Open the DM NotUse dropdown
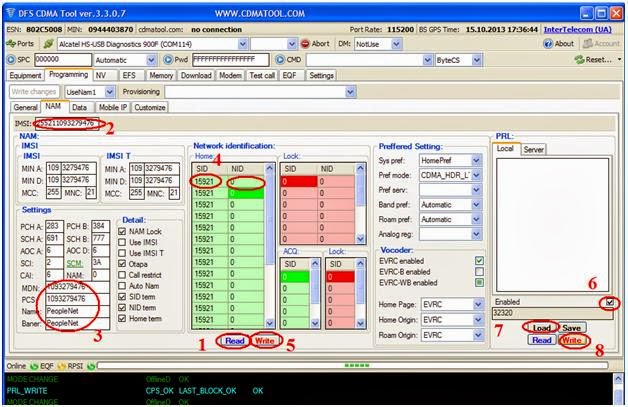This screenshot has height=407, width=628. pos(396,44)
